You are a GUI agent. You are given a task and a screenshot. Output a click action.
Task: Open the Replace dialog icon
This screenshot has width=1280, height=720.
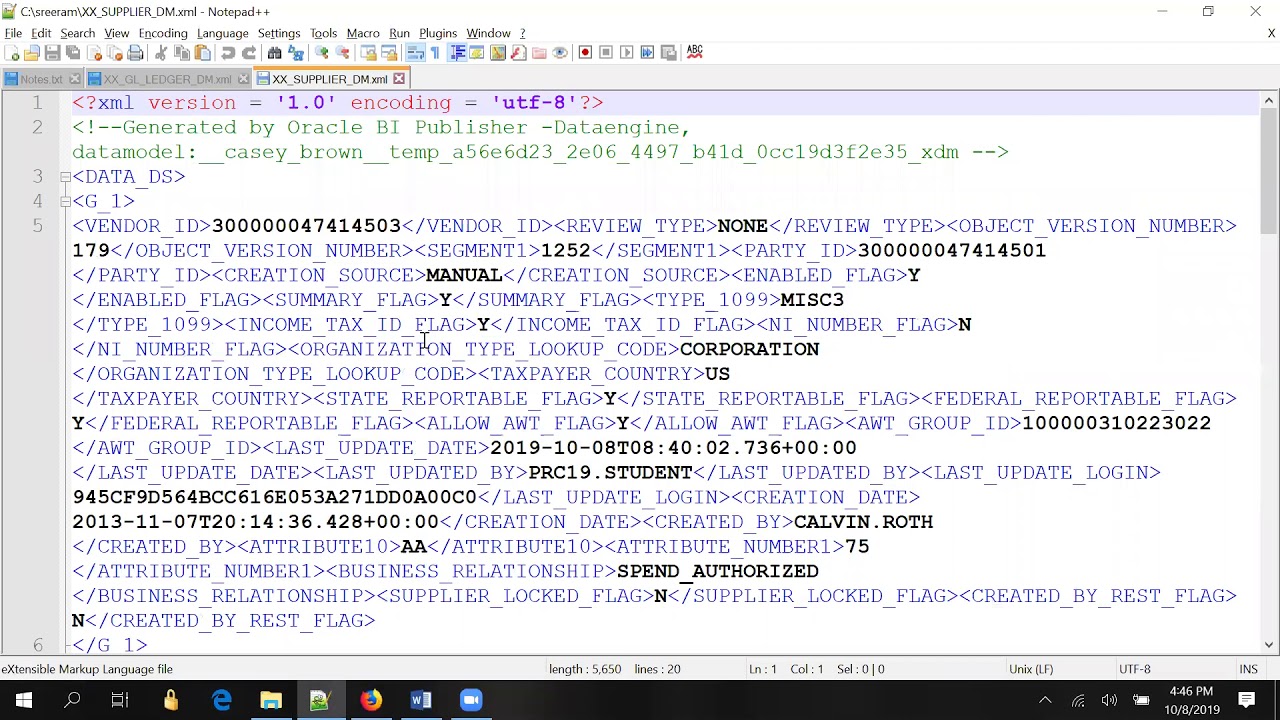295,52
